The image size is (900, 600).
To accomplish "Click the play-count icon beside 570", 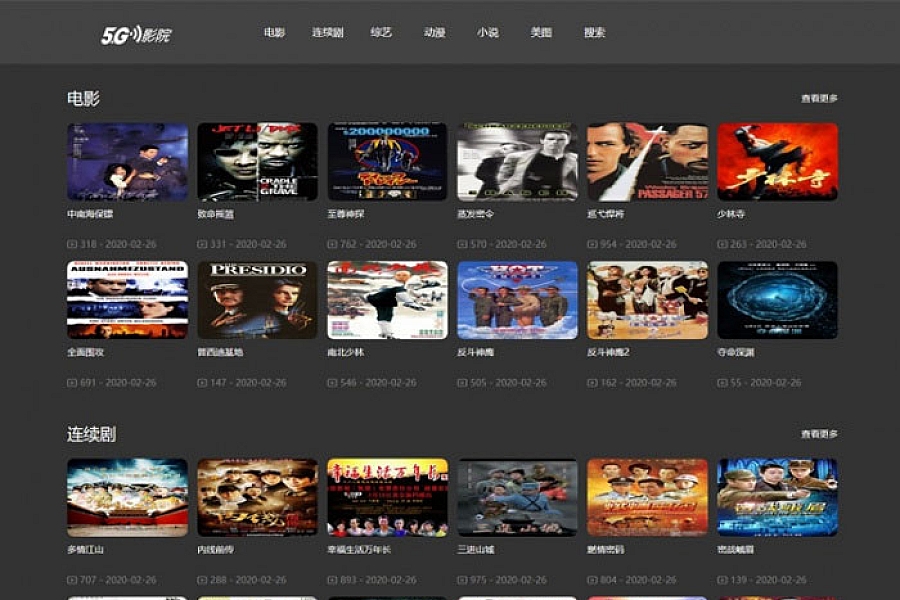I will [462, 244].
